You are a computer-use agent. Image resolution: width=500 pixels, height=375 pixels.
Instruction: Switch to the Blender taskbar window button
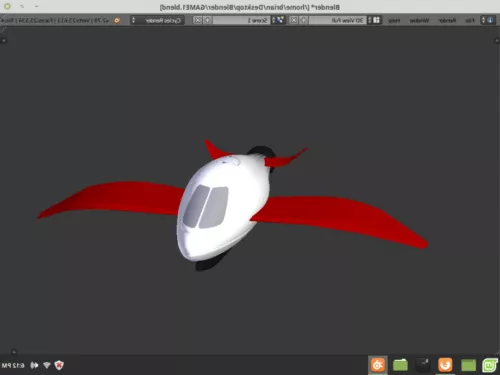pyautogui.click(x=378, y=365)
